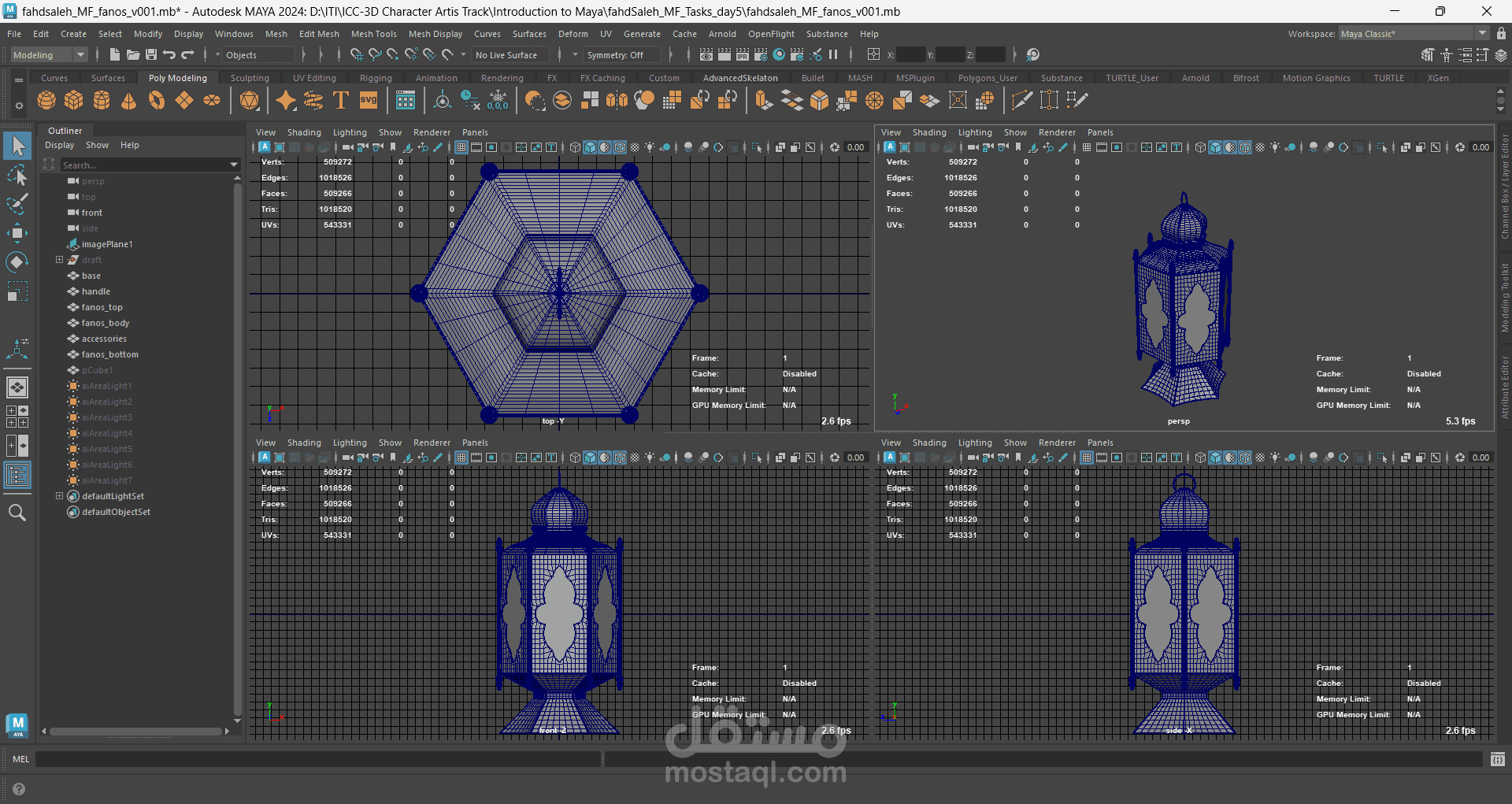Select fanos_body in the Outliner

[x=106, y=323]
